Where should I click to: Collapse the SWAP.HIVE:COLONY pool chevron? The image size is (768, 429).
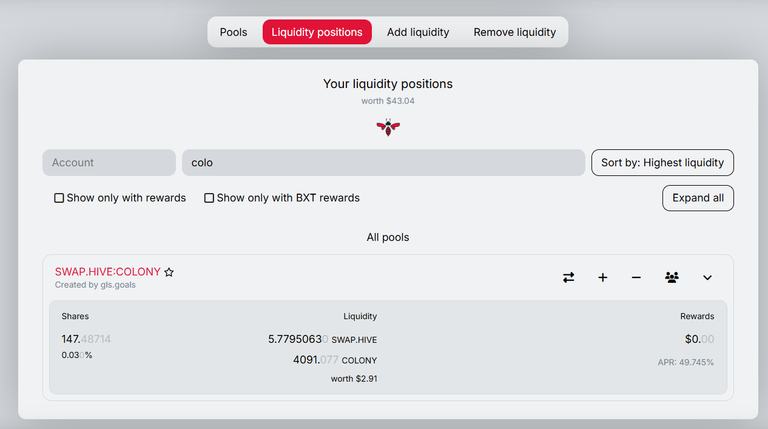(x=707, y=278)
